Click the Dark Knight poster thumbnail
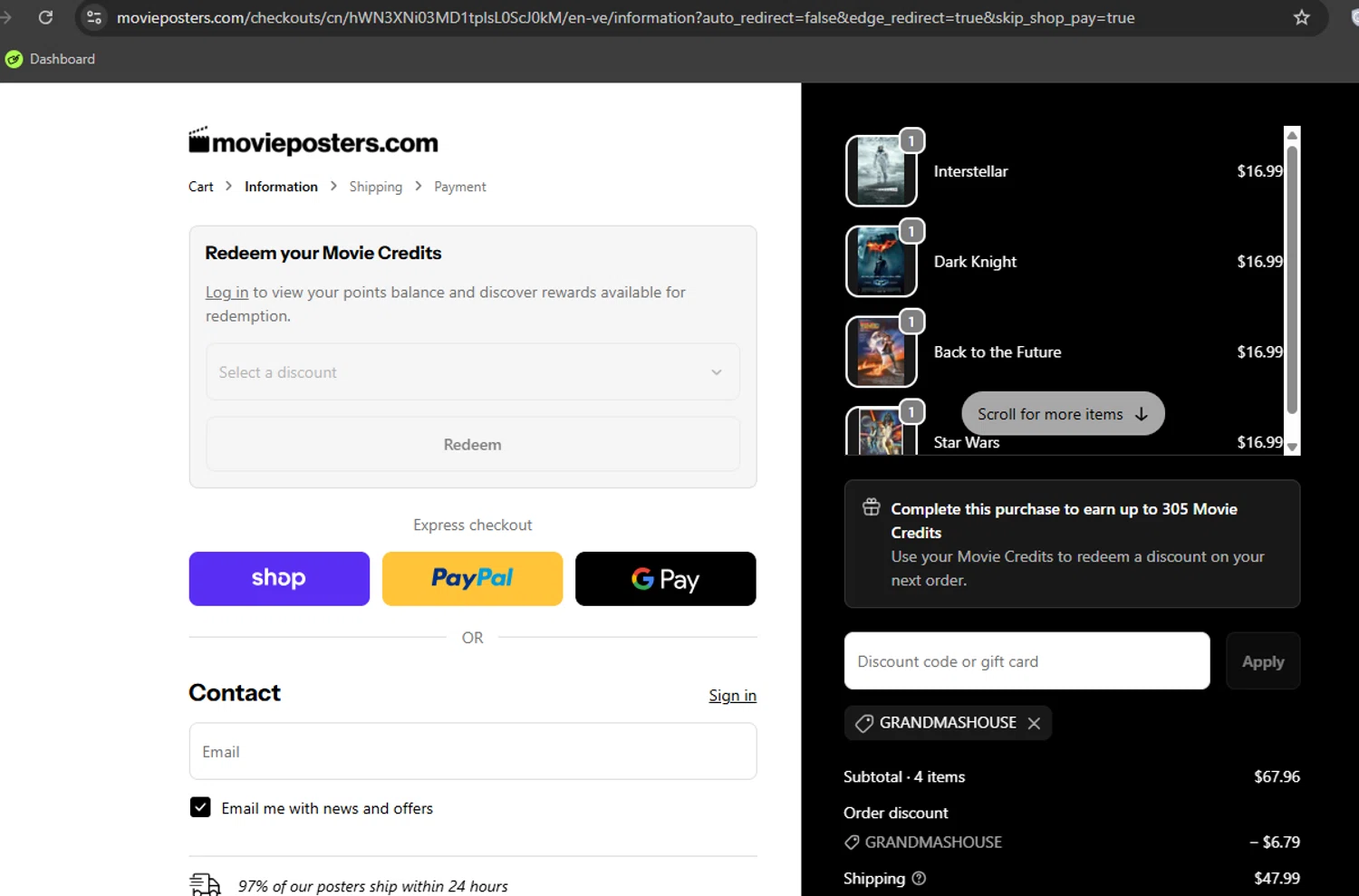The height and width of the screenshot is (896, 1359). tap(881, 262)
